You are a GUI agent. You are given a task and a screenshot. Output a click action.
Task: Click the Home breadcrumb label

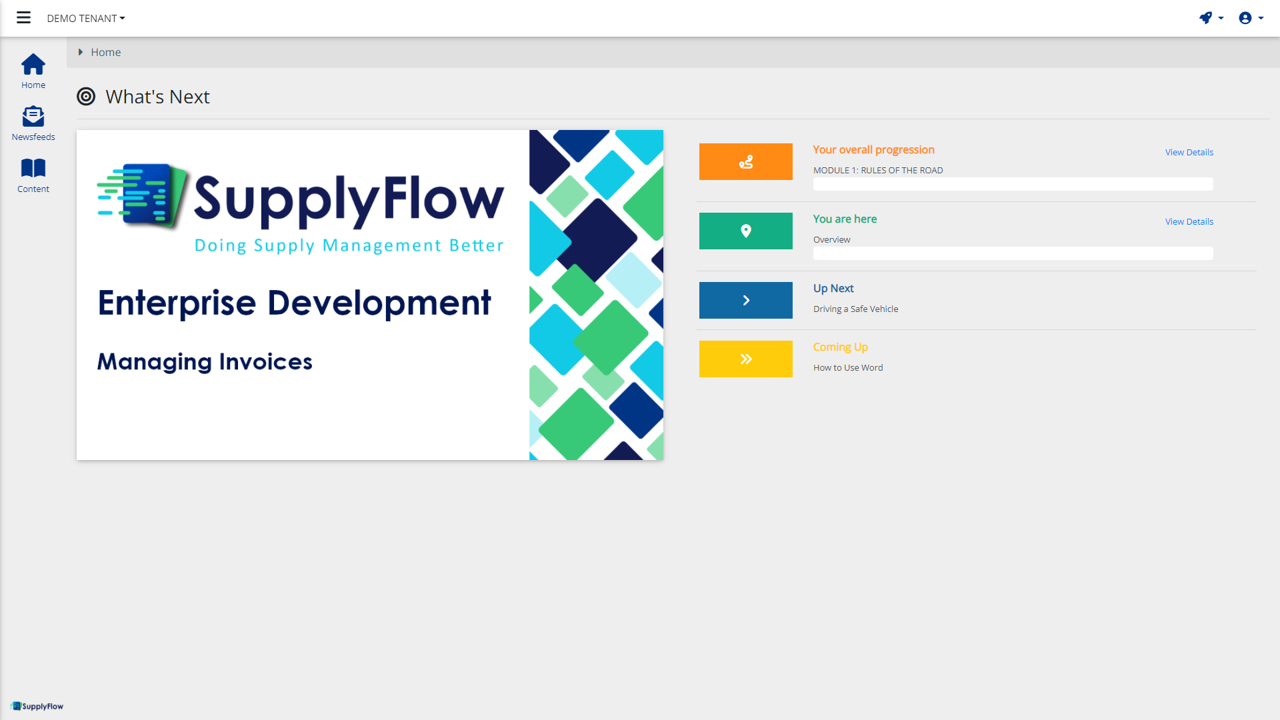106,52
